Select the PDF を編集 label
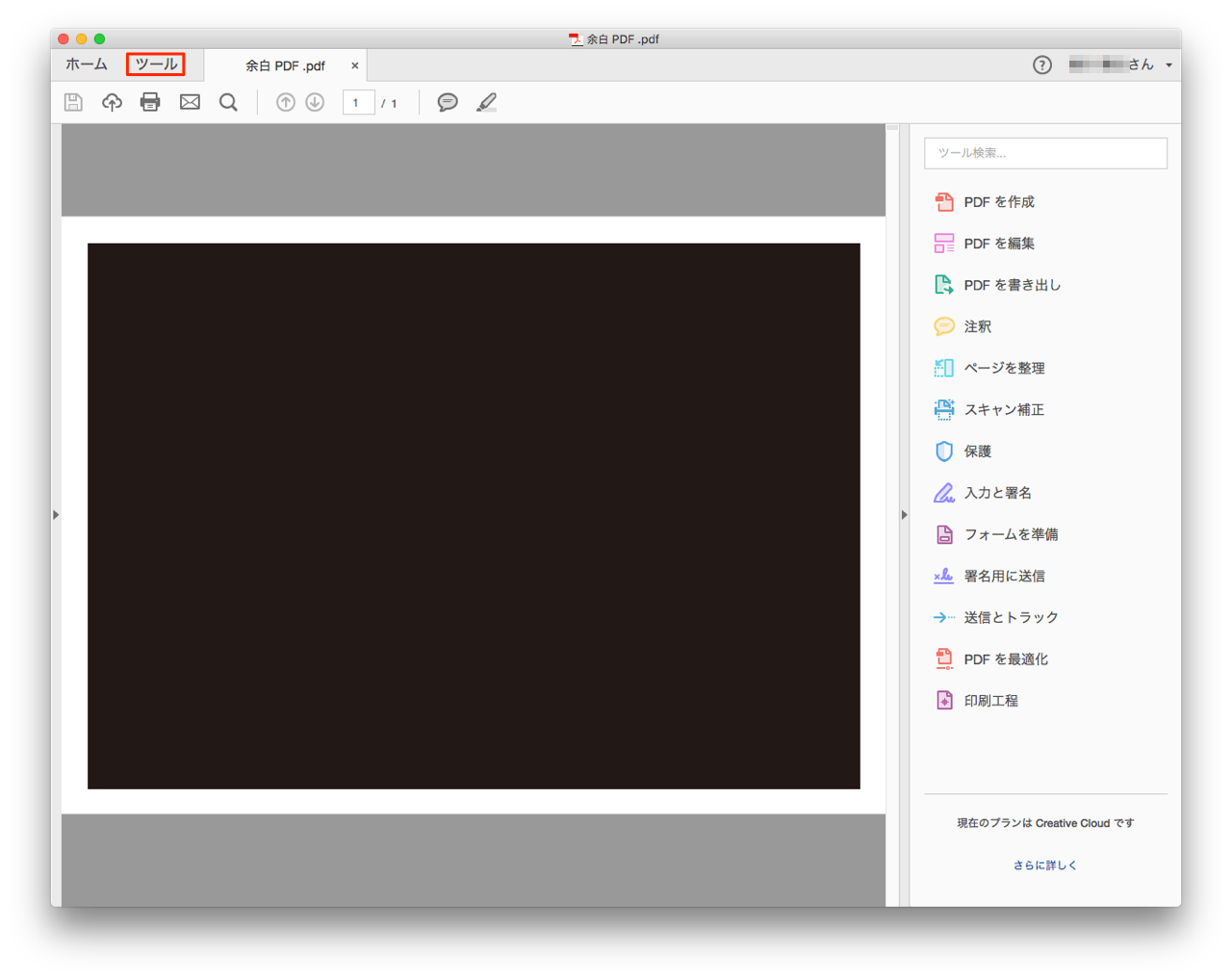The height and width of the screenshot is (979, 1232). pos(999,243)
